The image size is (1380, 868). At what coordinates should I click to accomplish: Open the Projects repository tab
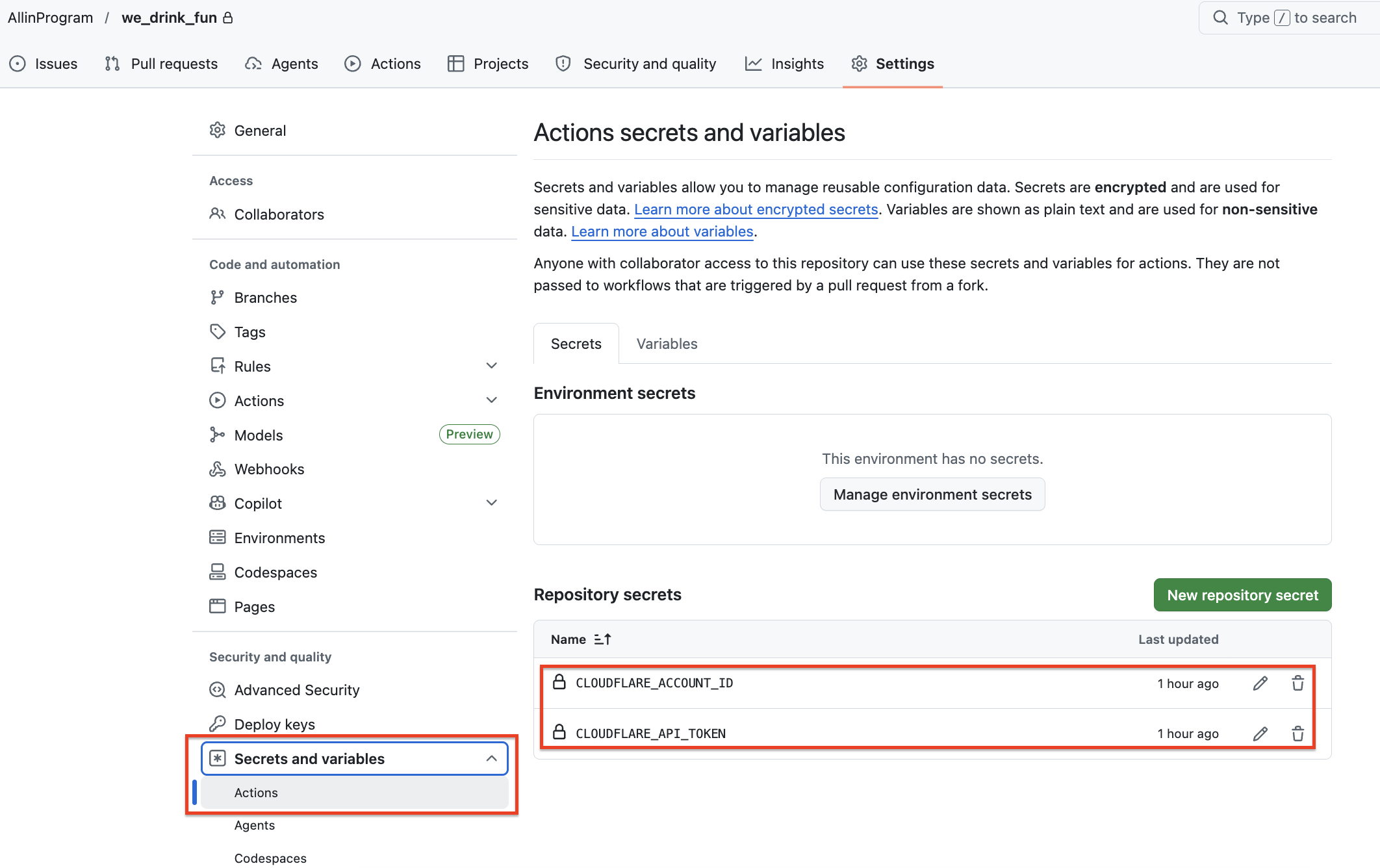click(488, 64)
